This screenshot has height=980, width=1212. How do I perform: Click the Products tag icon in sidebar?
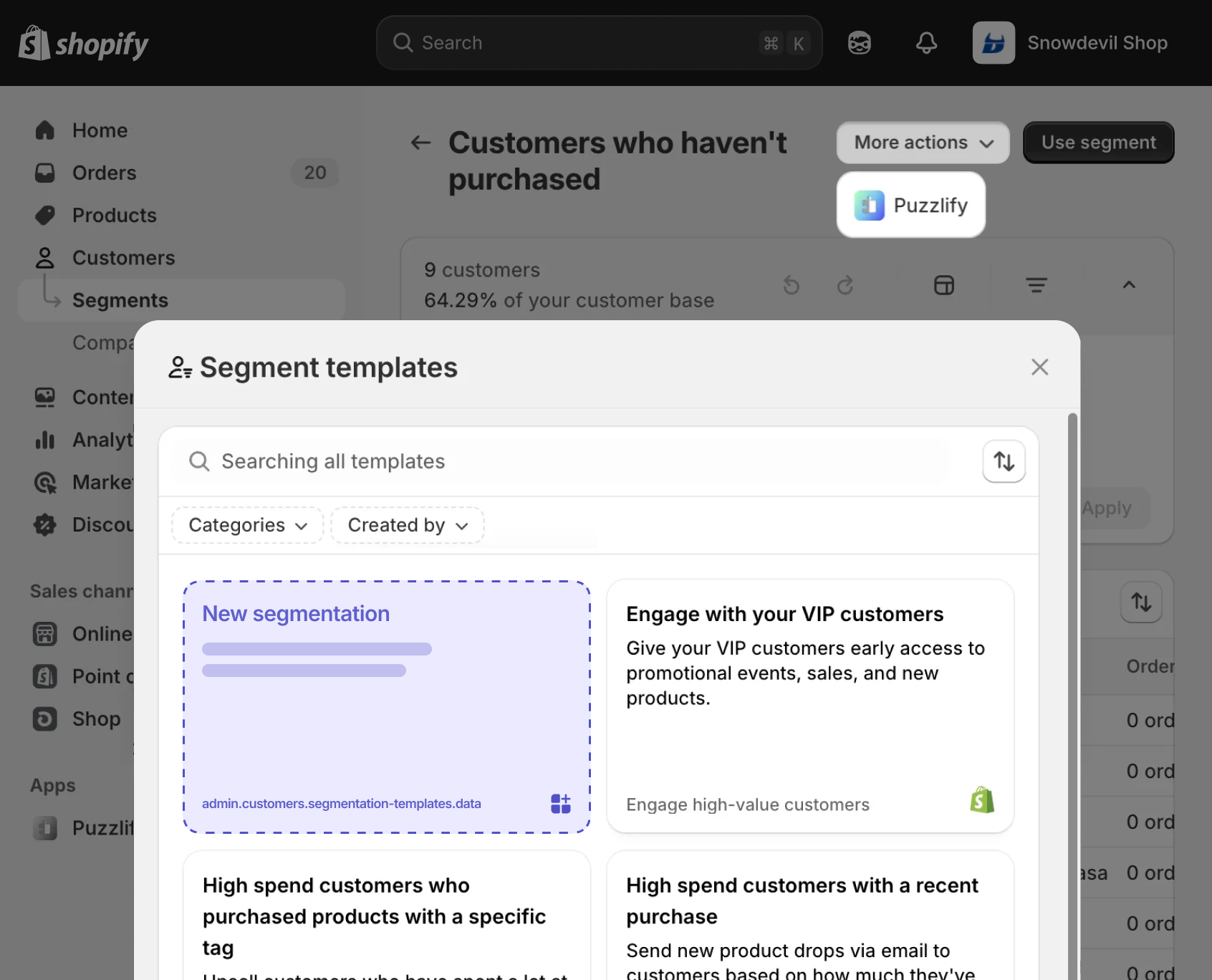(x=45, y=215)
